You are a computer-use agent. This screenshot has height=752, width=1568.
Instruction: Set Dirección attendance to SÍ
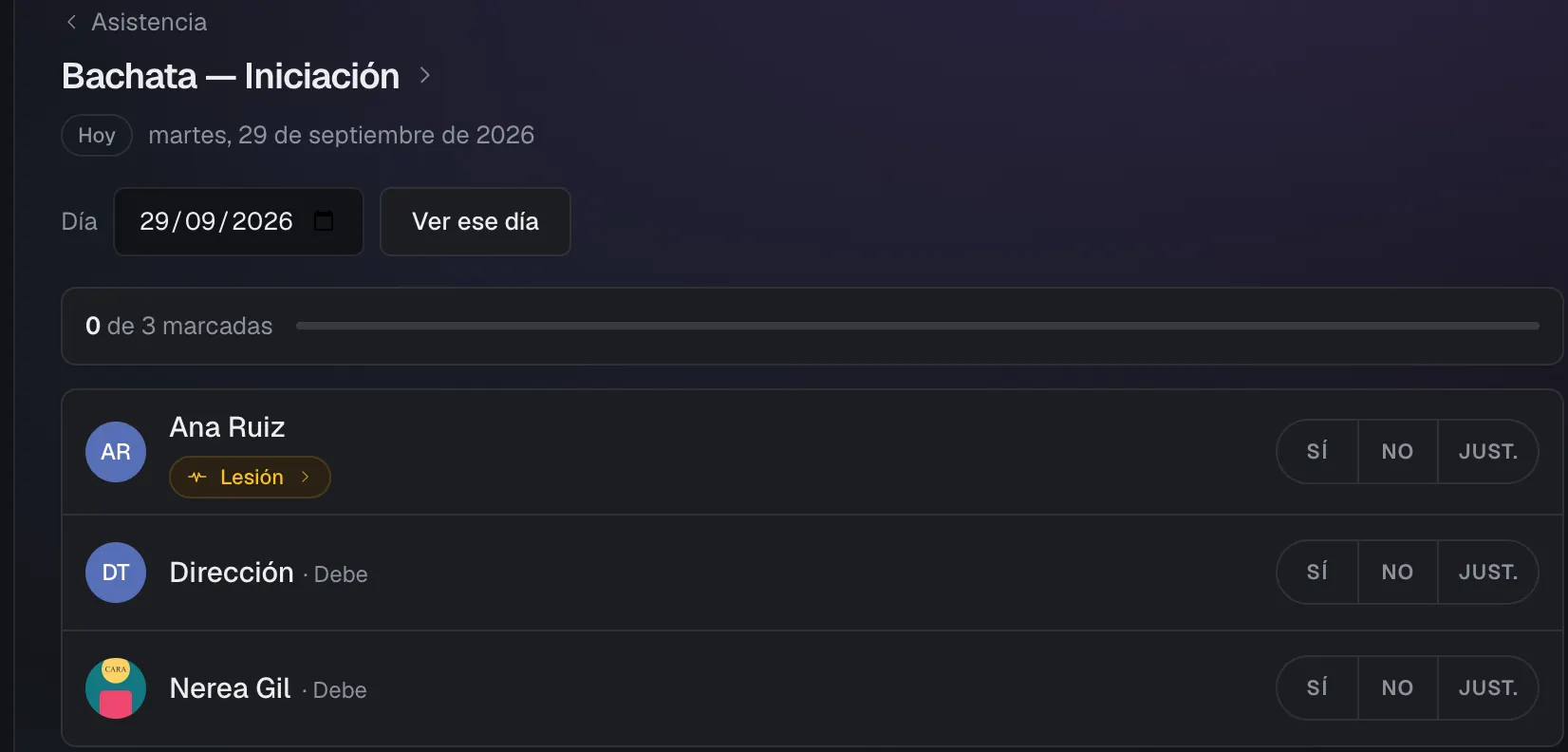(1317, 573)
